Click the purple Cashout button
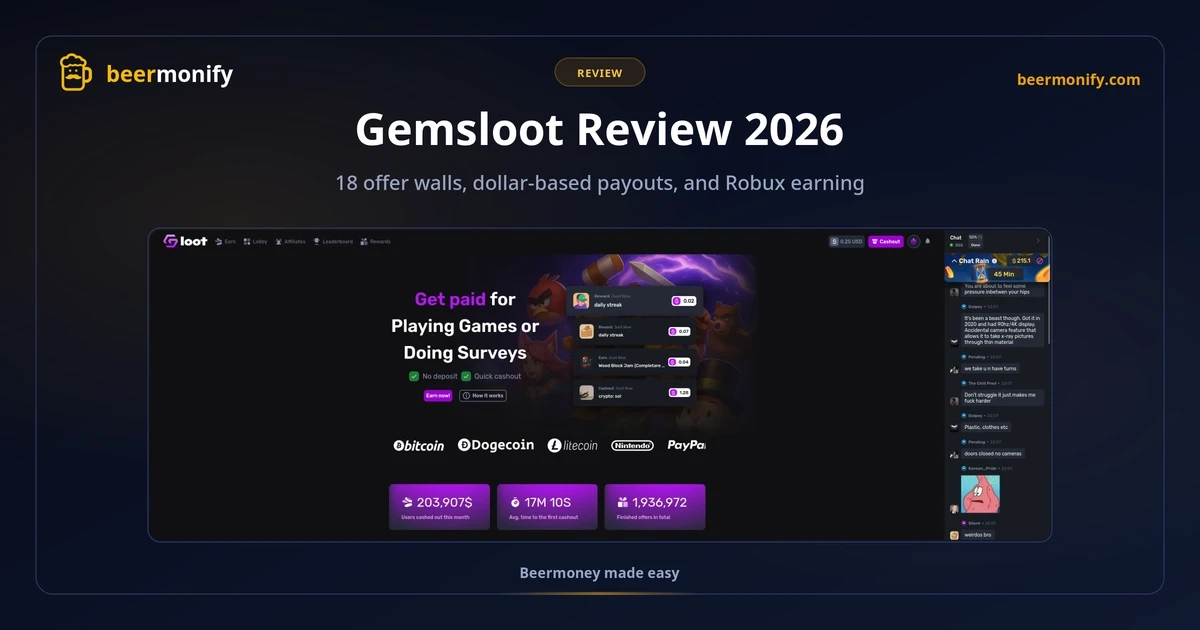Screen dimensions: 1200x630 tap(886, 241)
